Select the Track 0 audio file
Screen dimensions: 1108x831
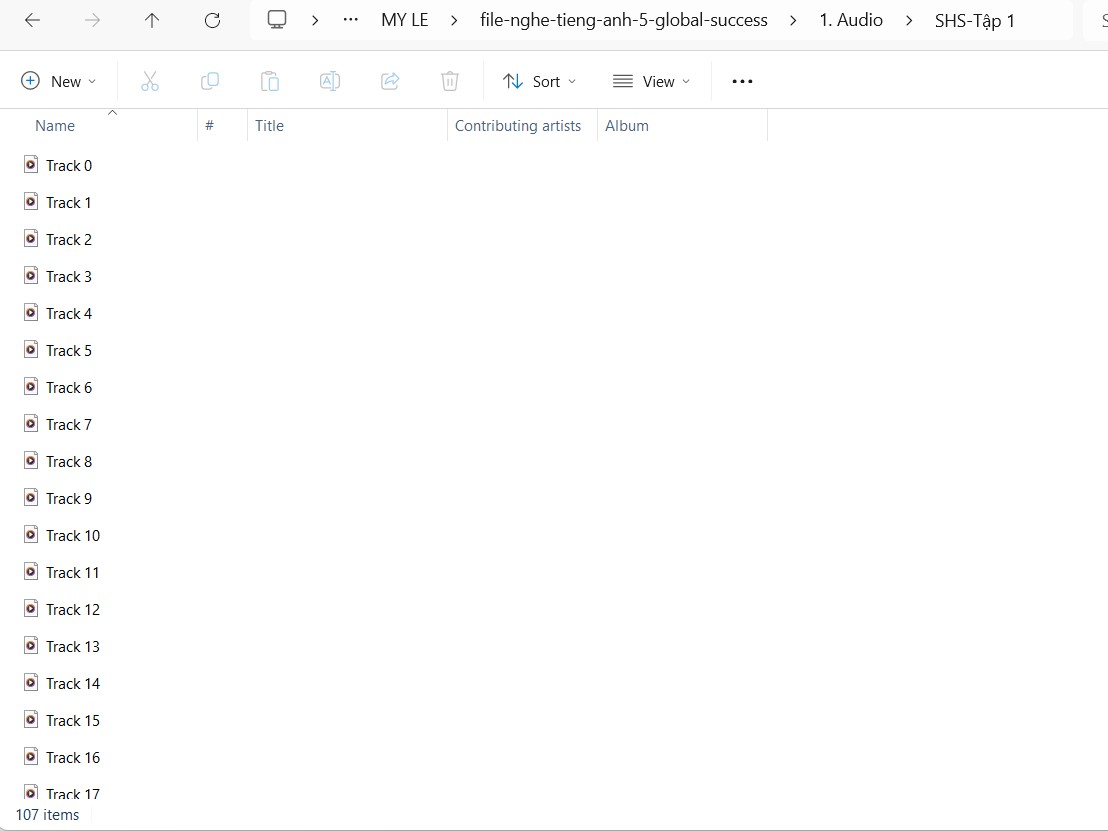click(69, 165)
